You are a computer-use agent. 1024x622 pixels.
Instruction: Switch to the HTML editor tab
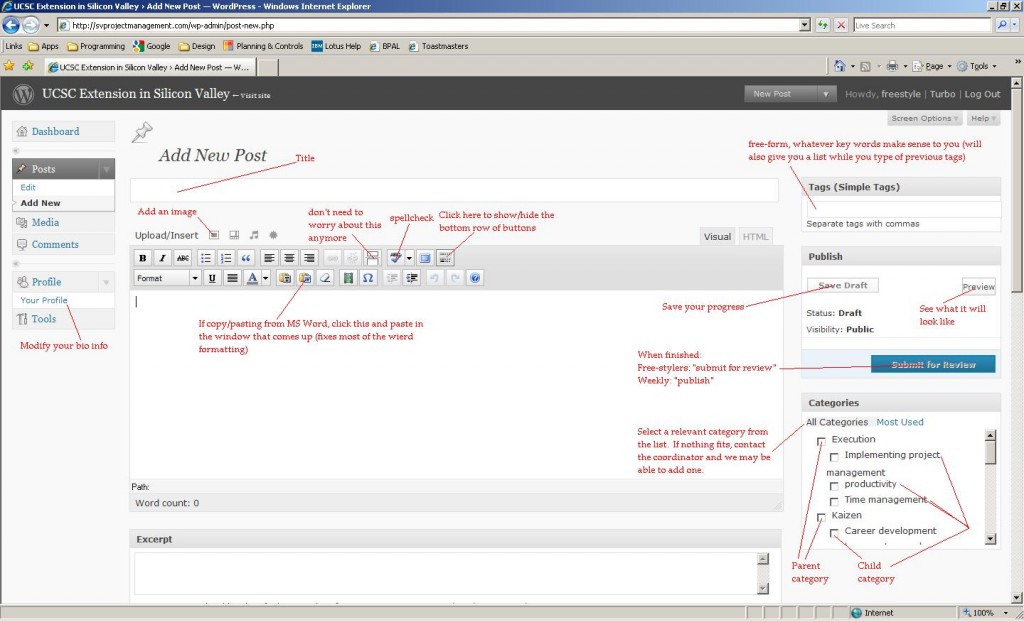[x=755, y=237]
